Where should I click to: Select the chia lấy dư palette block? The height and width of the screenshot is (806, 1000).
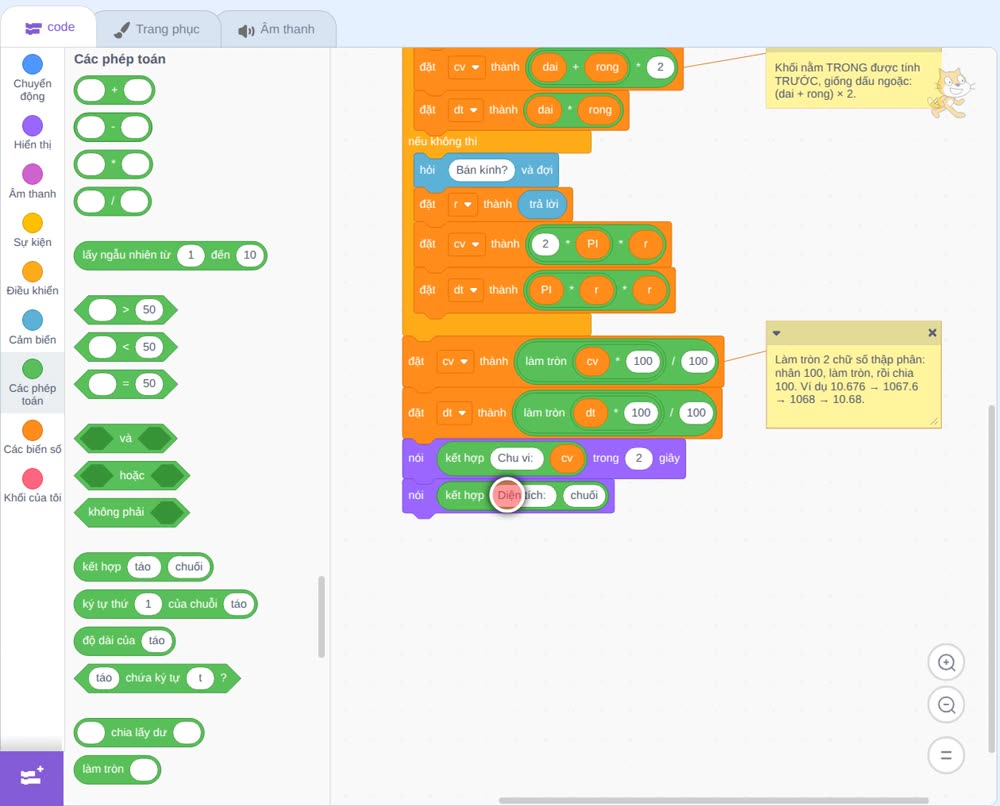click(139, 733)
